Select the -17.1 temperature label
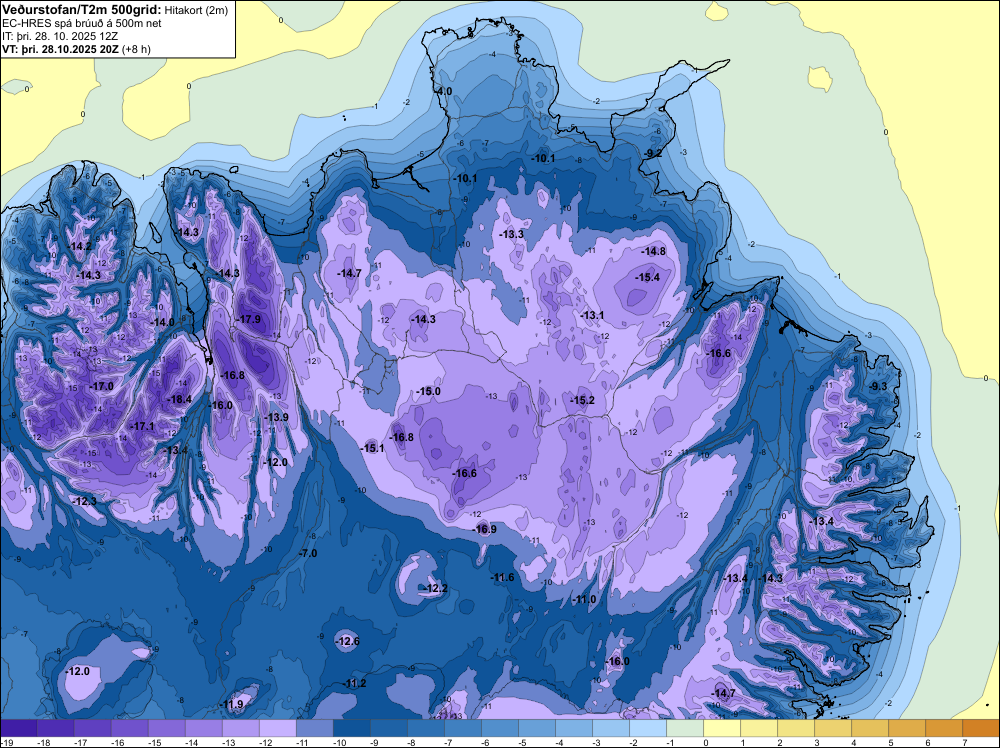This screenshot has height=748, width=1000. 142,426
